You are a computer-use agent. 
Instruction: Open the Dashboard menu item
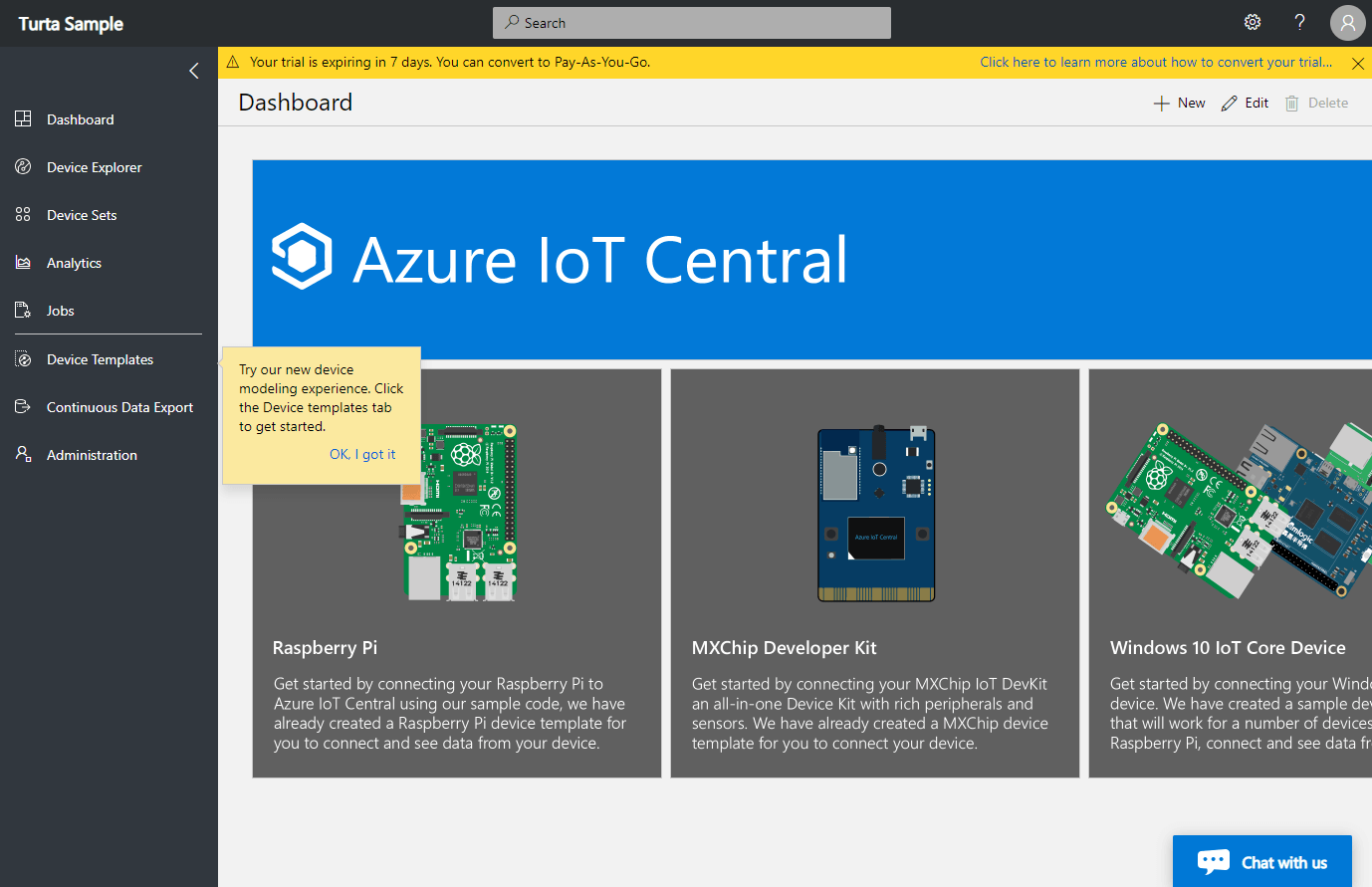click(x=81, y=119)
